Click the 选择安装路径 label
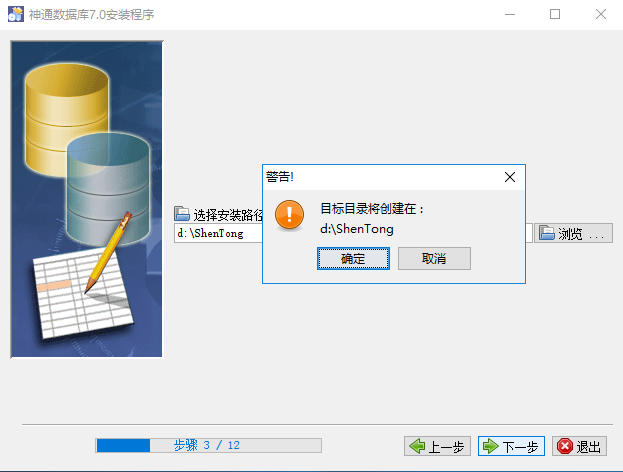 click(x=228, y=215)
